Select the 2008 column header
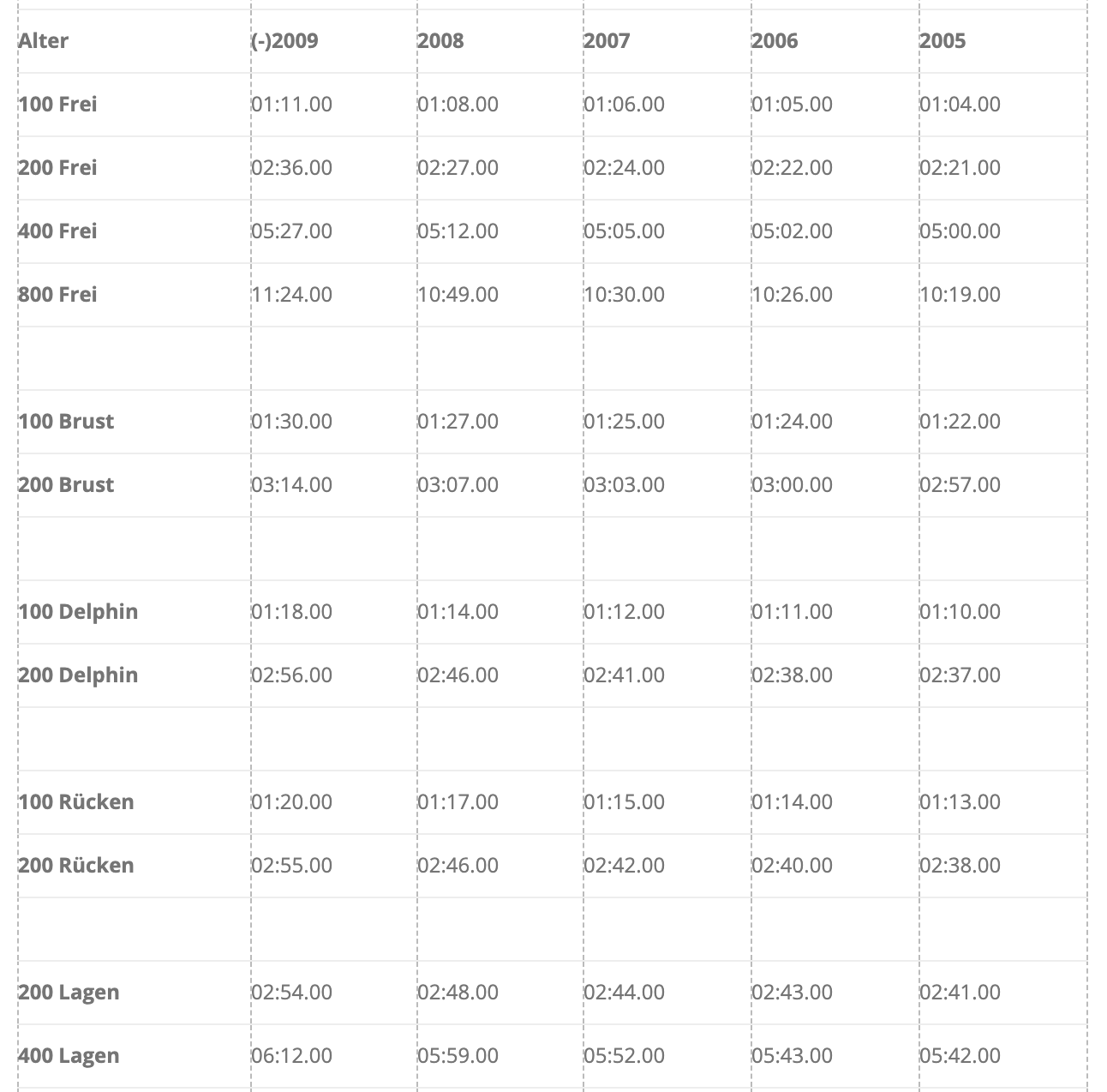 point(440,41)
